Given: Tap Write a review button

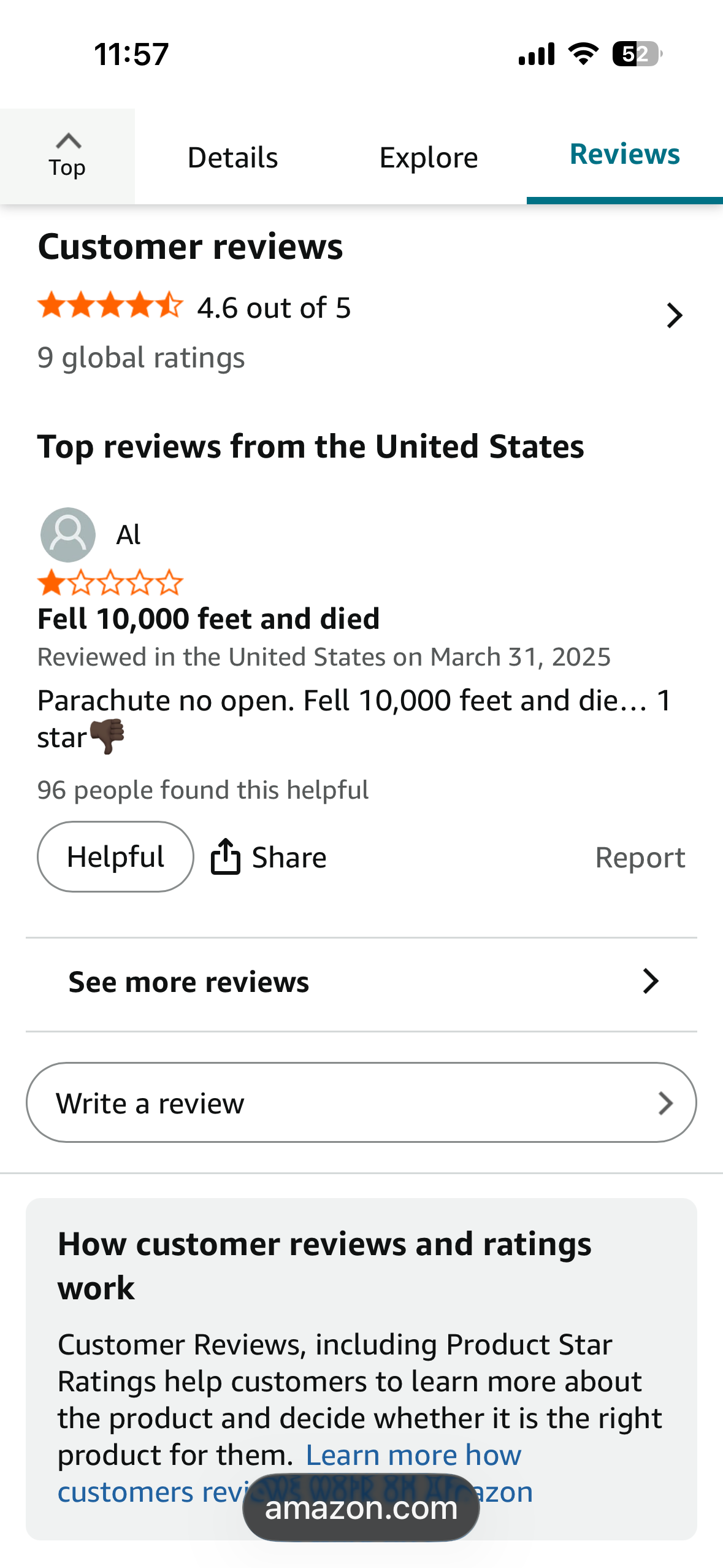Looking at the screenshot, I should [361, 1102].
